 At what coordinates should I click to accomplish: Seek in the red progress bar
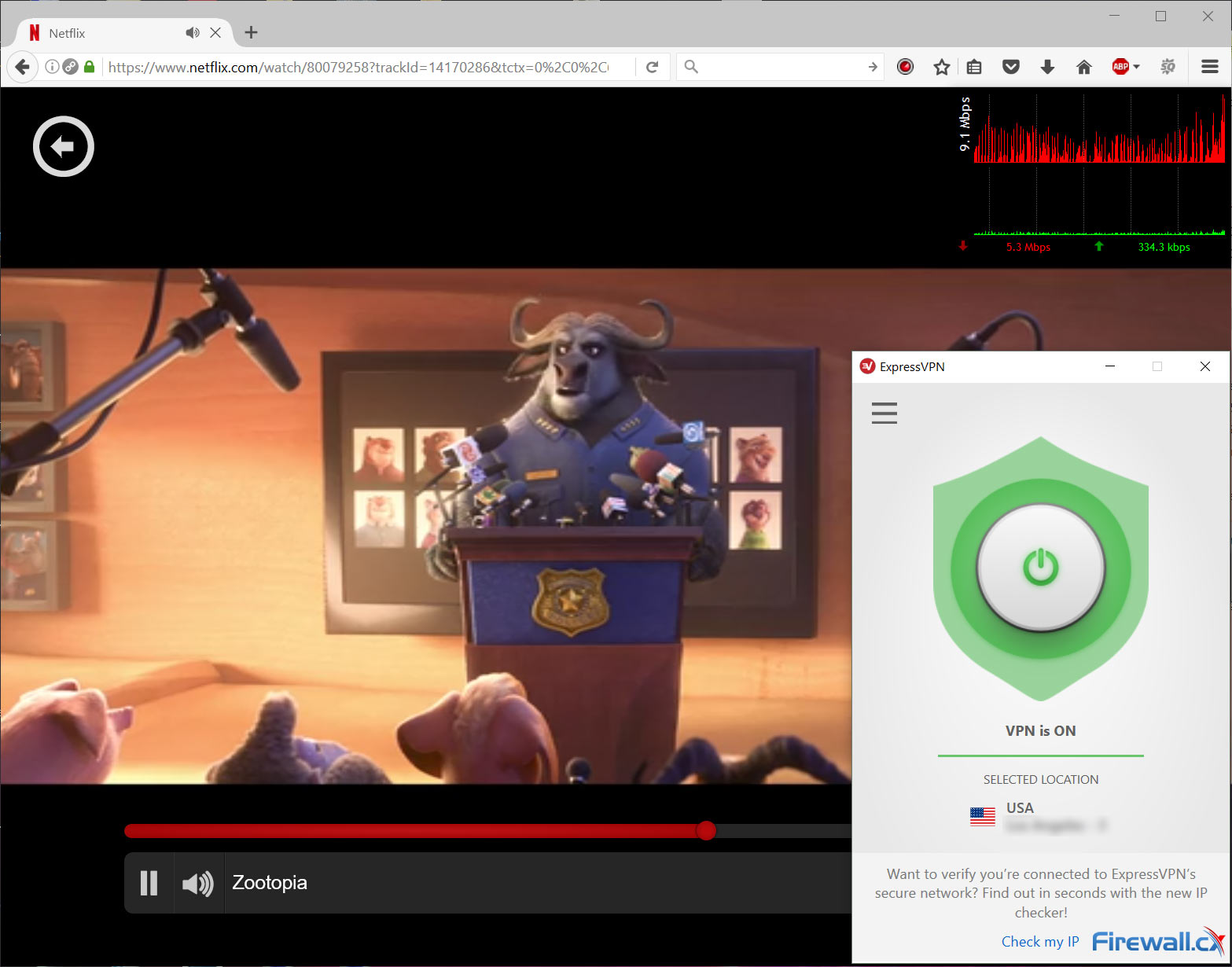[x=488, y=831]
